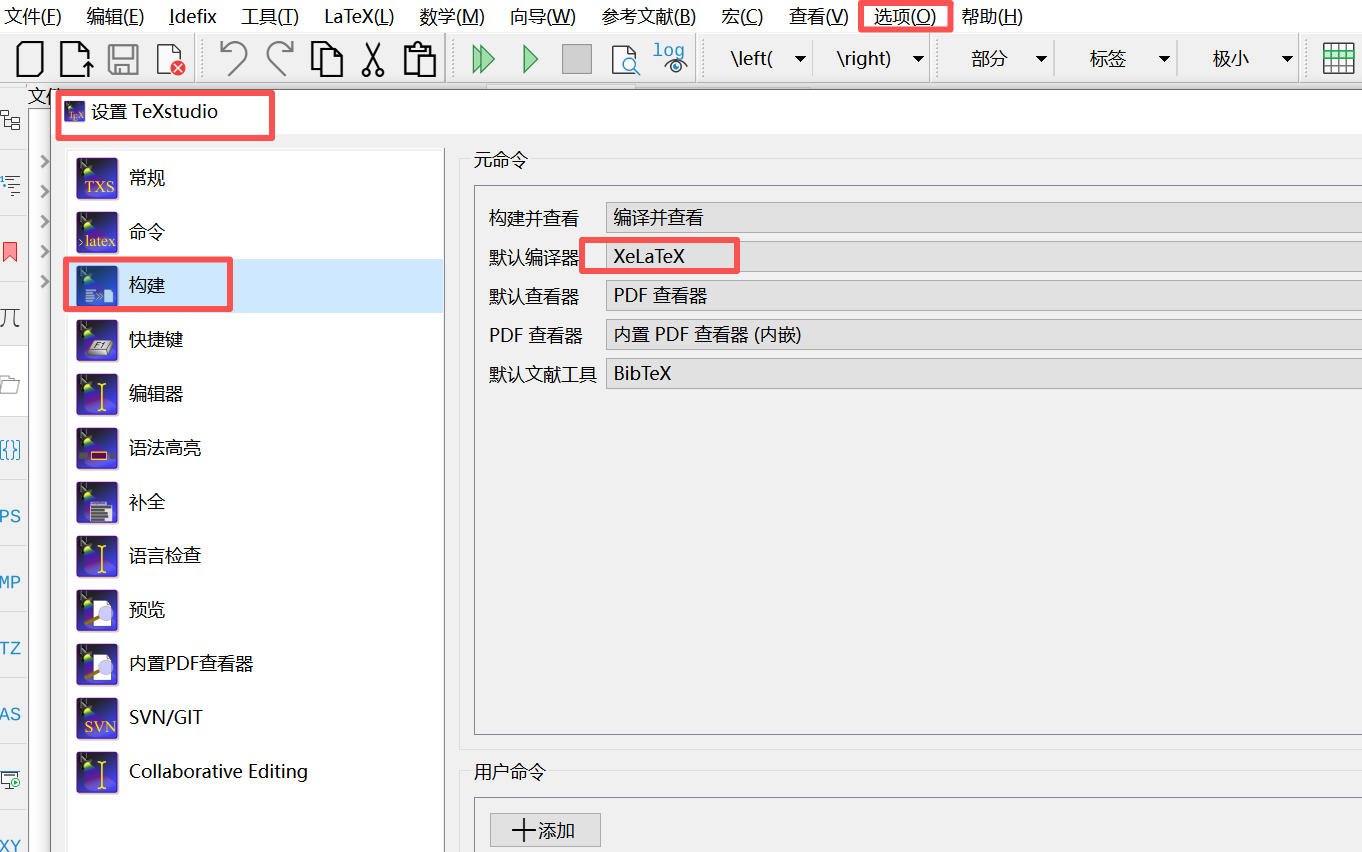Select the 常规 settings category

pyautogui.click(x=255, y=178)
